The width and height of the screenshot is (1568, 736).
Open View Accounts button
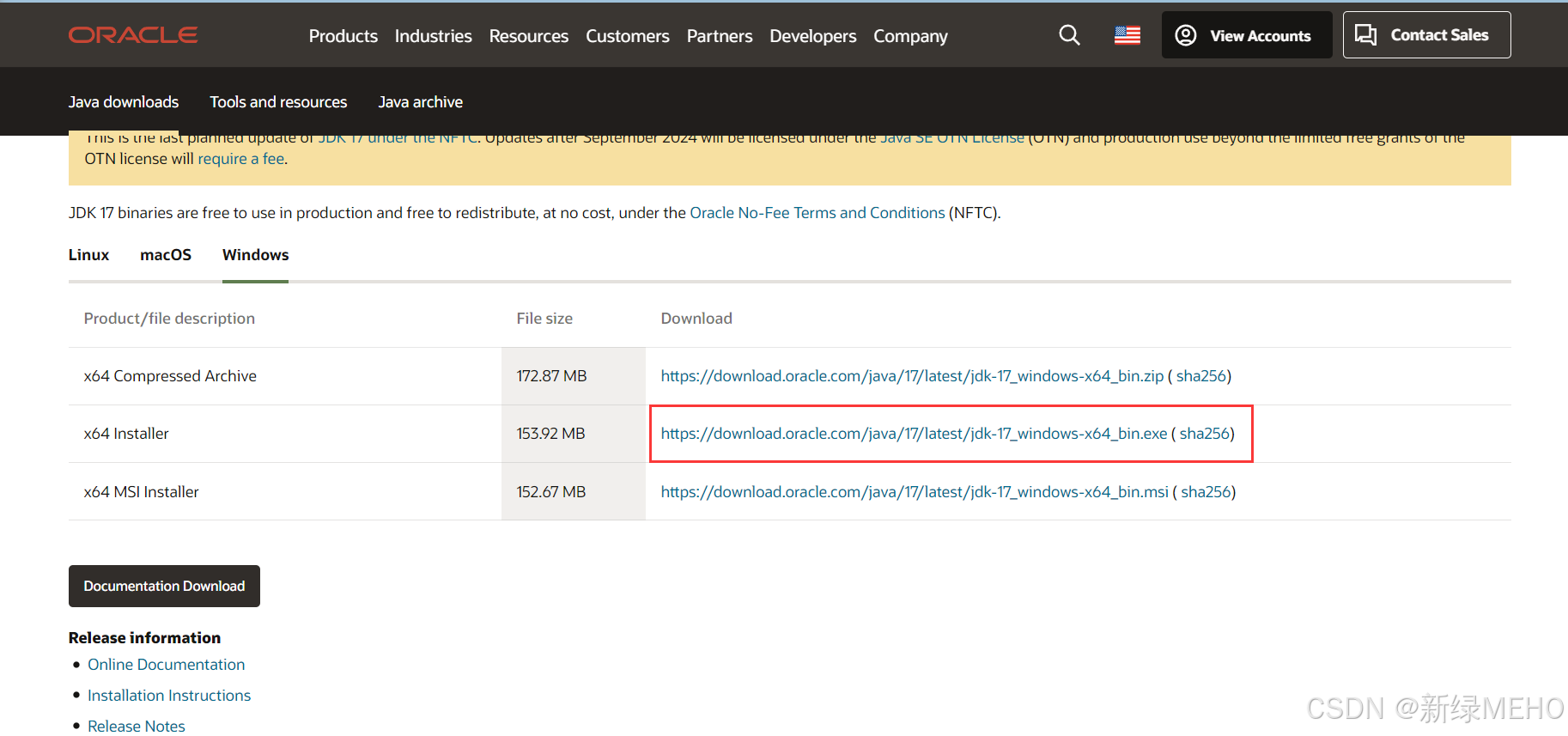(1246, 35)
